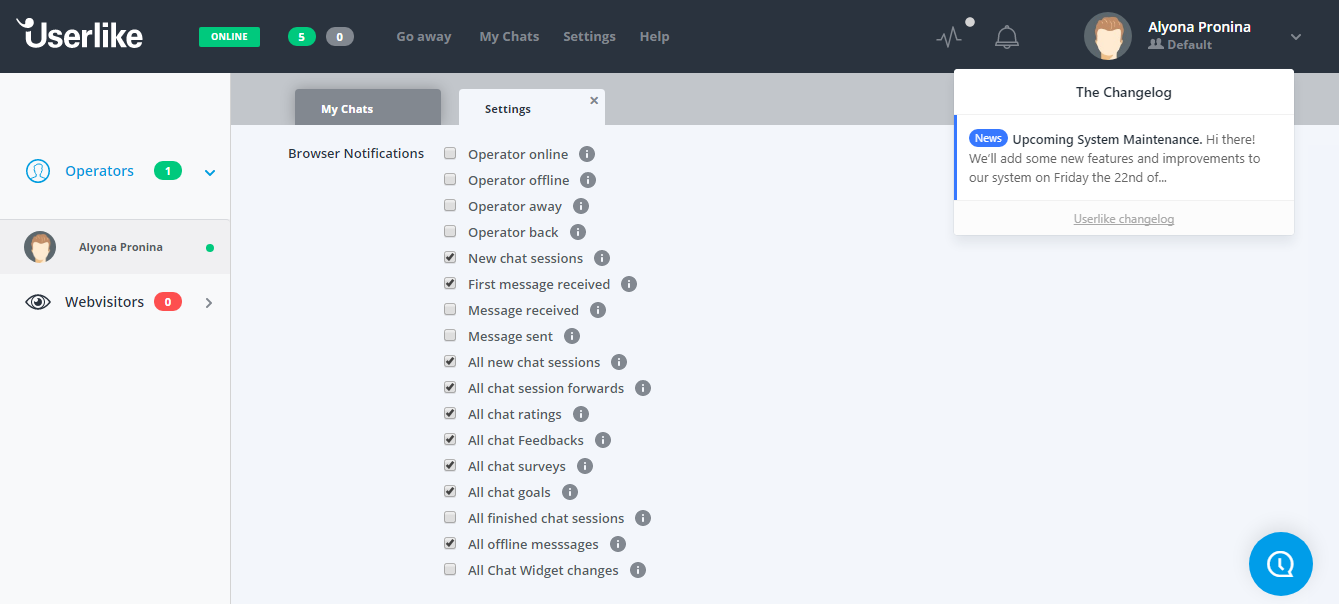
Task: Open the Upcoming System Maintenance news item
Action: 1124,158
